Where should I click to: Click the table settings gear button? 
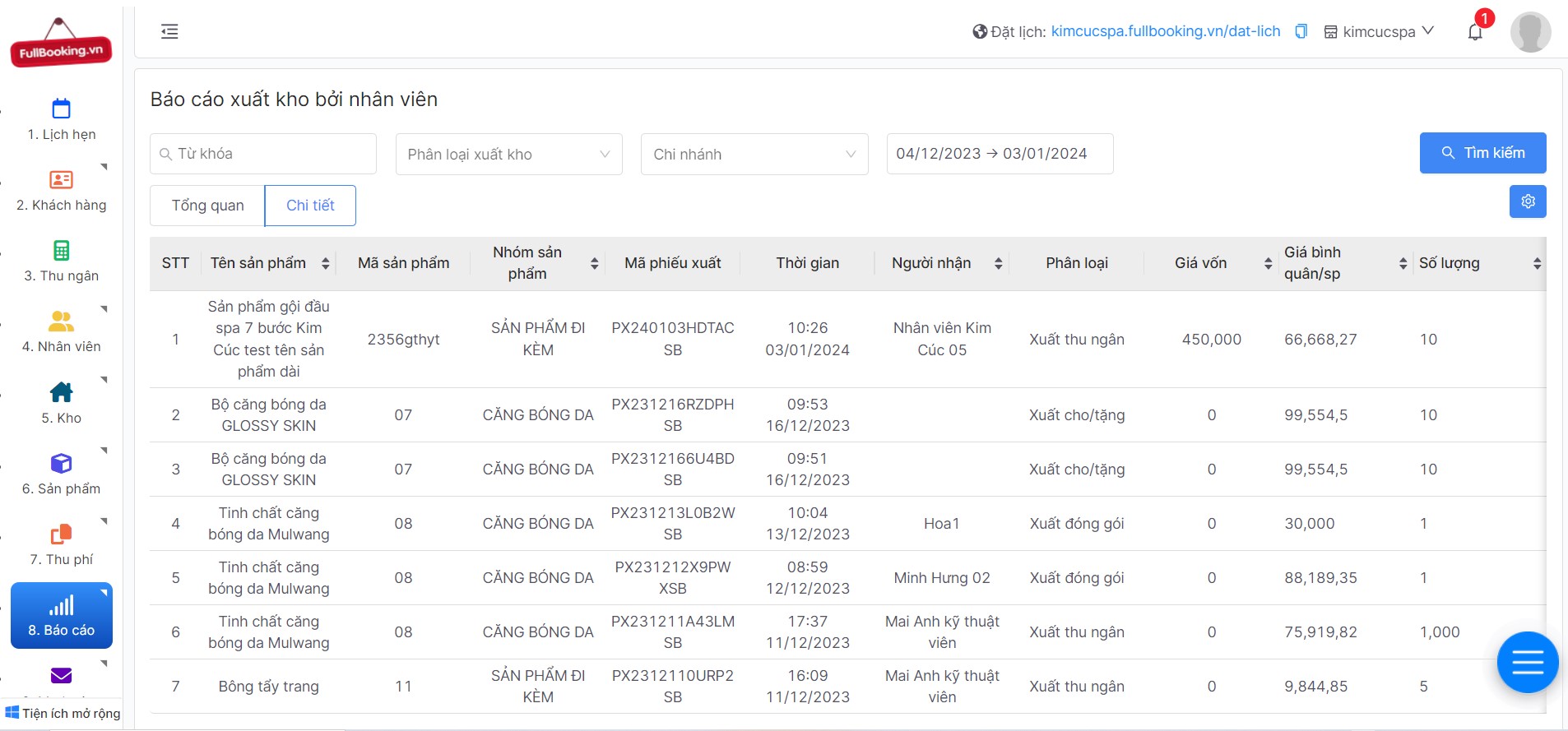point(1528,201)
